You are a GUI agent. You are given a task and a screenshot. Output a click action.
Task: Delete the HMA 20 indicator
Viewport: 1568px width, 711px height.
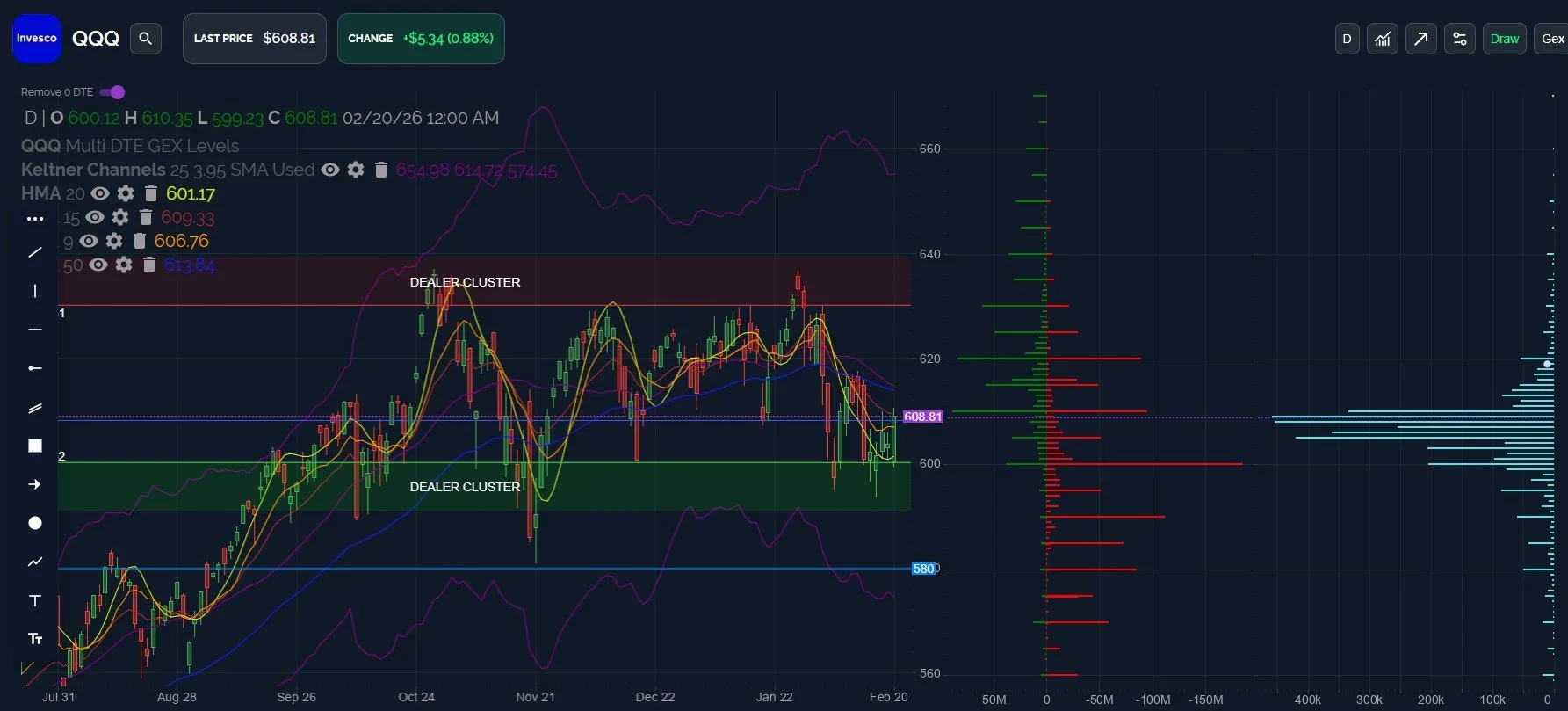pyautogui.click(x=151, y=193)
